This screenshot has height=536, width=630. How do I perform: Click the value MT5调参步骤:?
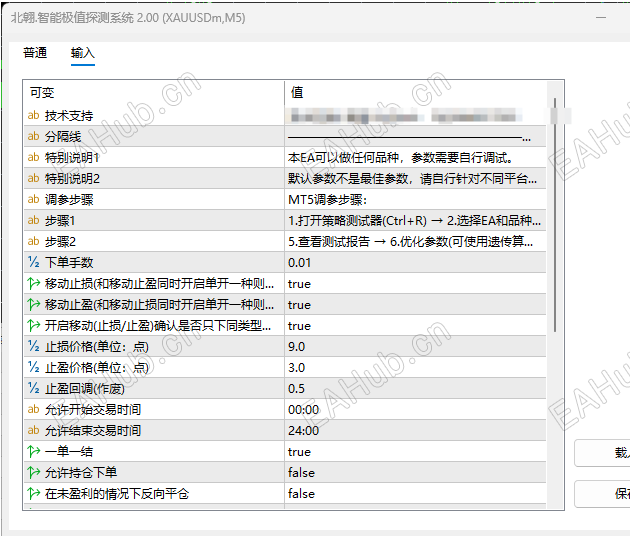tap(327, 200)
